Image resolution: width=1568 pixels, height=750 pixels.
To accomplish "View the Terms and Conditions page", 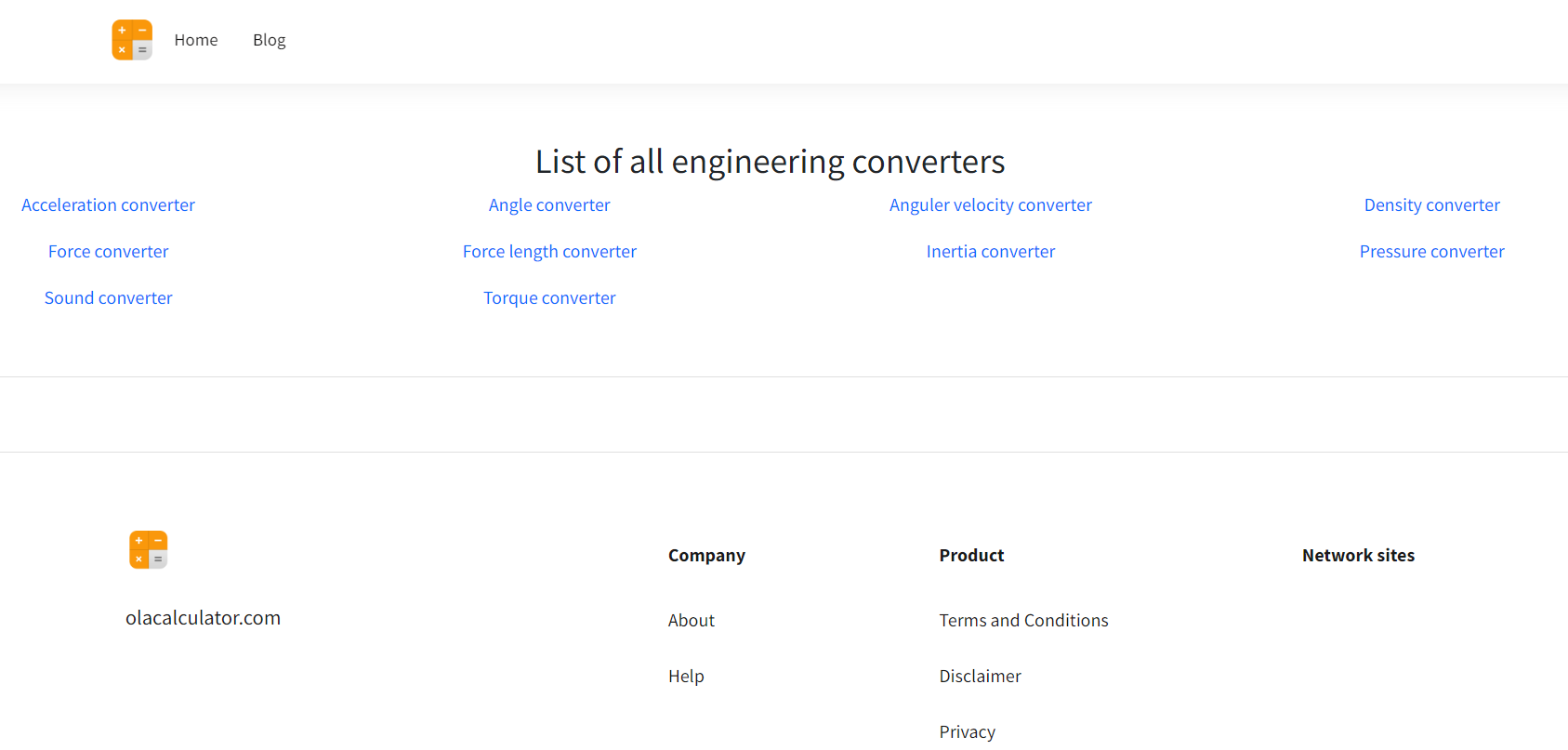I will (1023, 620).
